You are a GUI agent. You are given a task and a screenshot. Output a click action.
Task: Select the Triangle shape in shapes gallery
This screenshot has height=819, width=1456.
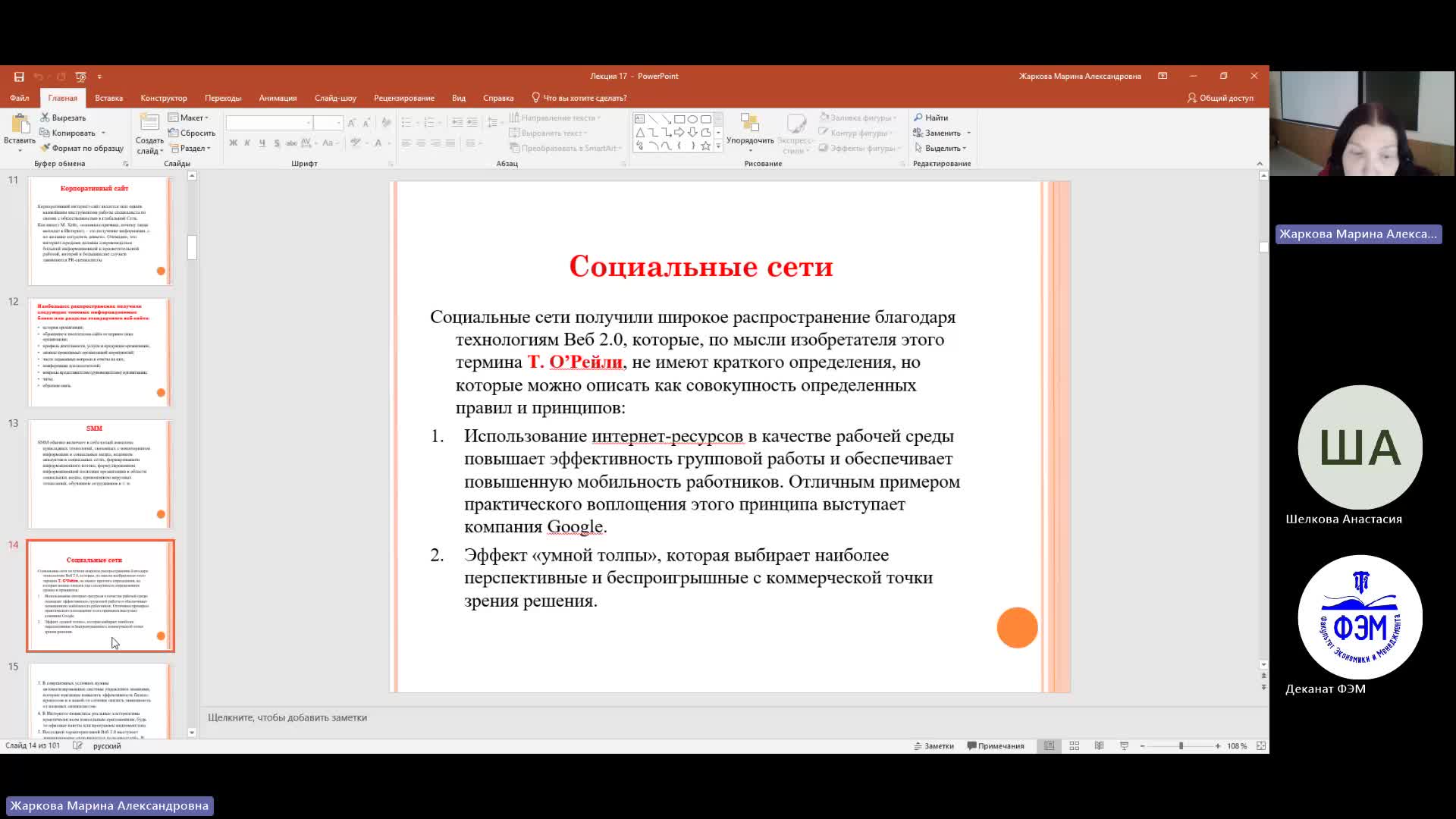pyautogui.click(x=639, y=132)
